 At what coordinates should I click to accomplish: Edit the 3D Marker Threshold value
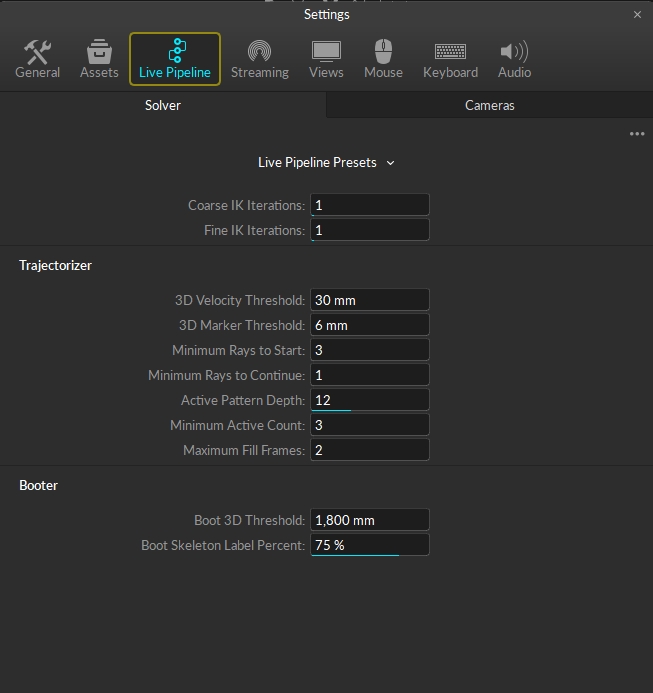pos(369,325)
